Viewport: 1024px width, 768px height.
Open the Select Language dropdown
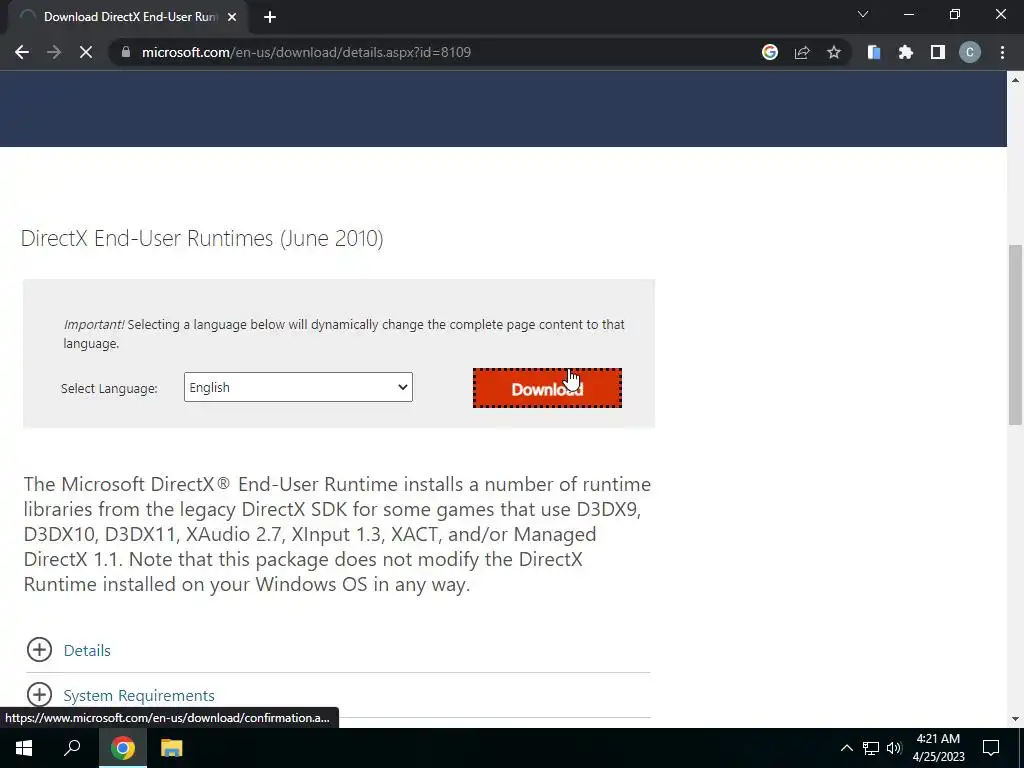point(298,387)
